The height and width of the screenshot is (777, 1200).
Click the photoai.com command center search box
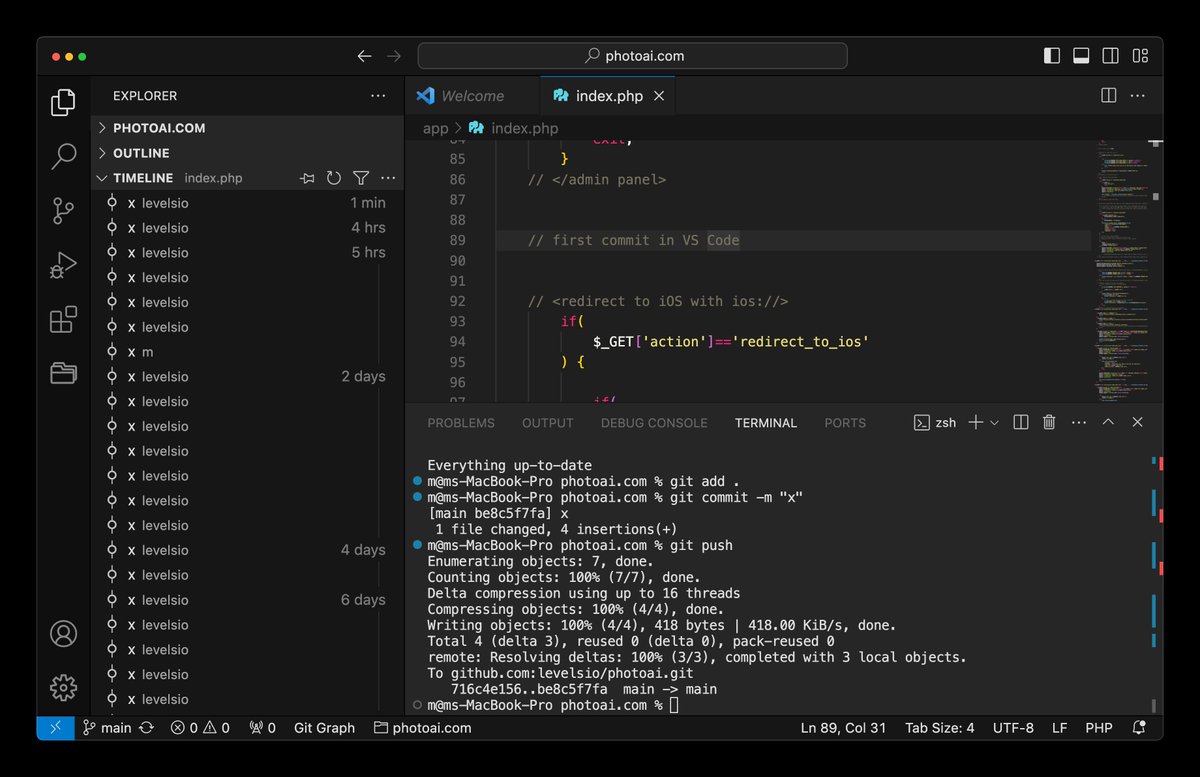pyautogui.click(x=632, y=56)
